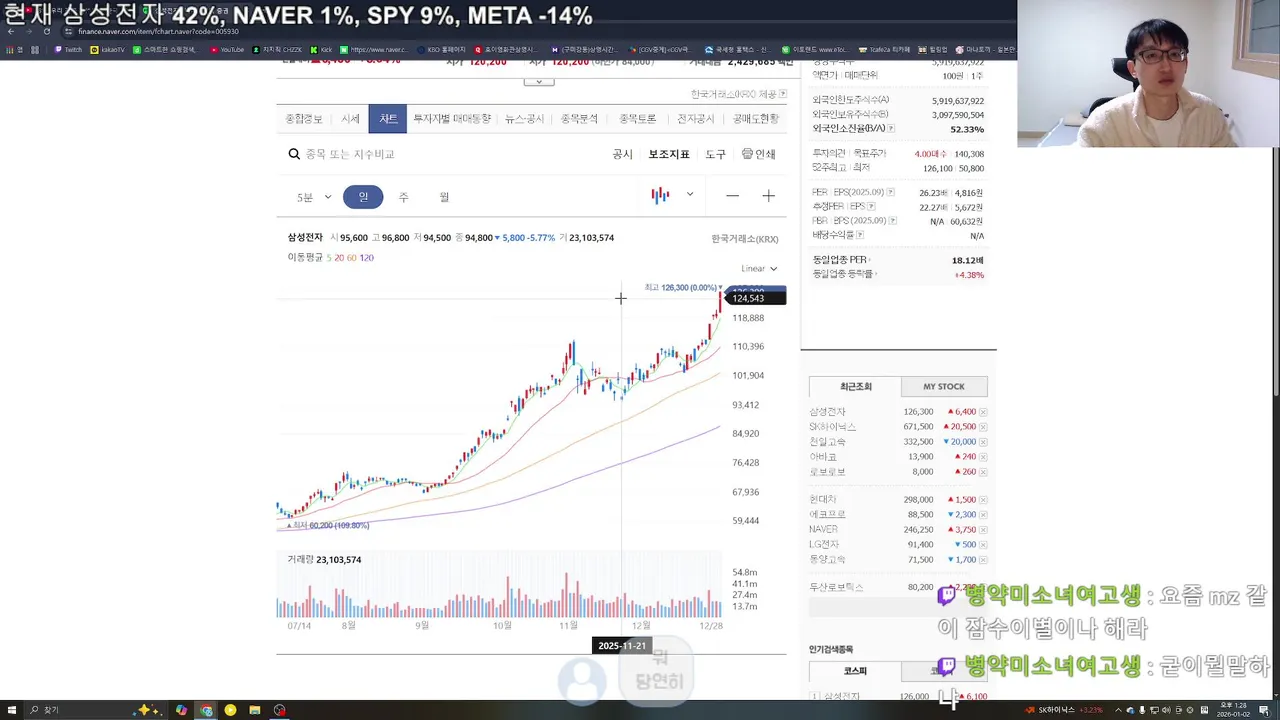Screen dimensions: 1280x720
Task: Open 천일고속 stock link
Action: (828, 442)
